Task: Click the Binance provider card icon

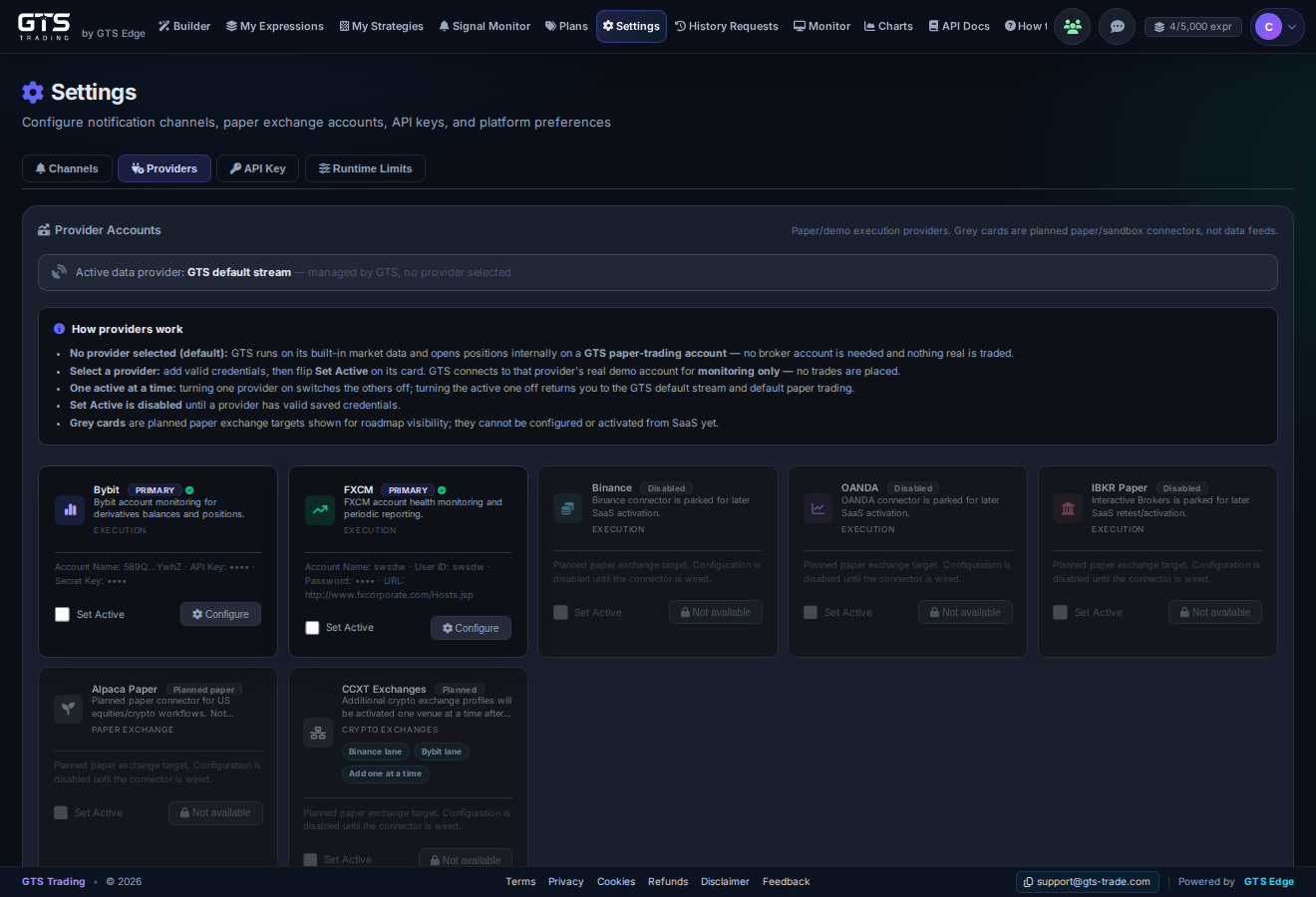Action: pyautogui.click(x=567, y=507)
